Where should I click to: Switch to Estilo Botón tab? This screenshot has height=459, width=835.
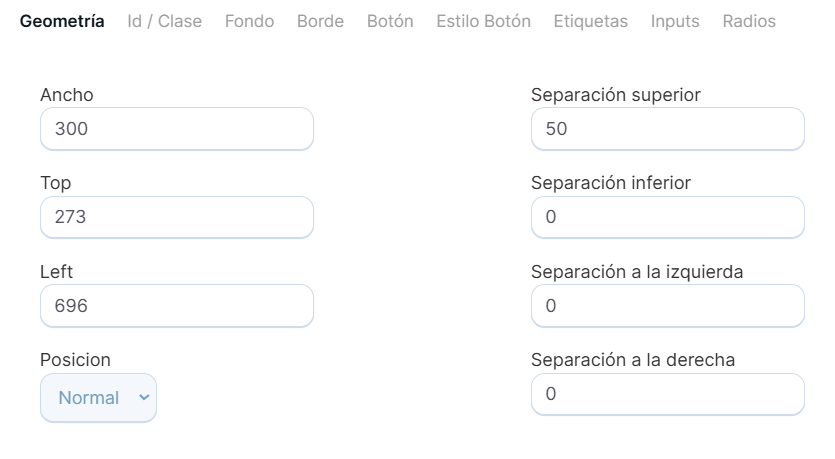tap(484, 21)
